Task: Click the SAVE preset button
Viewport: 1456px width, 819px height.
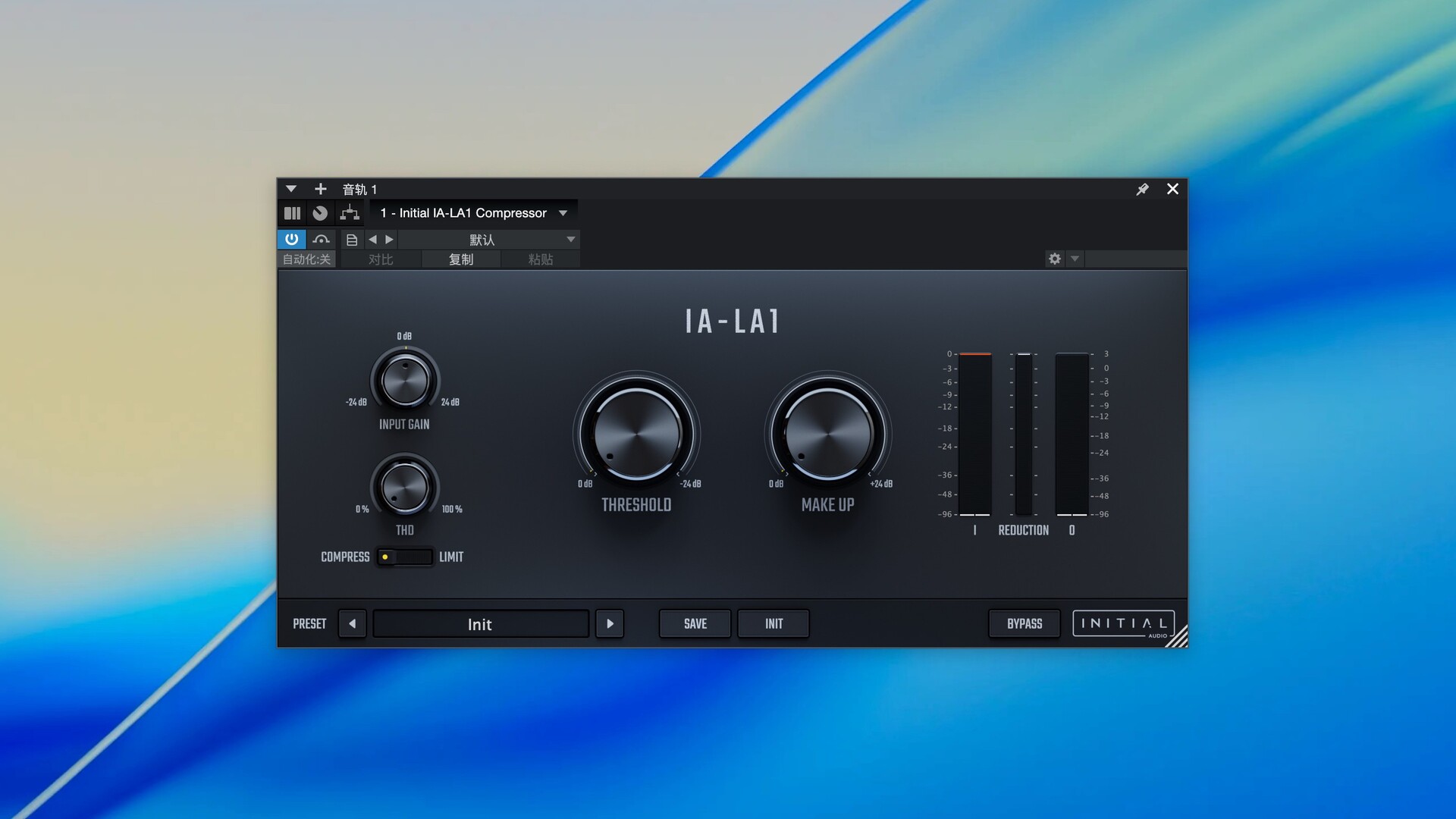Action: (x=695, y=623)
